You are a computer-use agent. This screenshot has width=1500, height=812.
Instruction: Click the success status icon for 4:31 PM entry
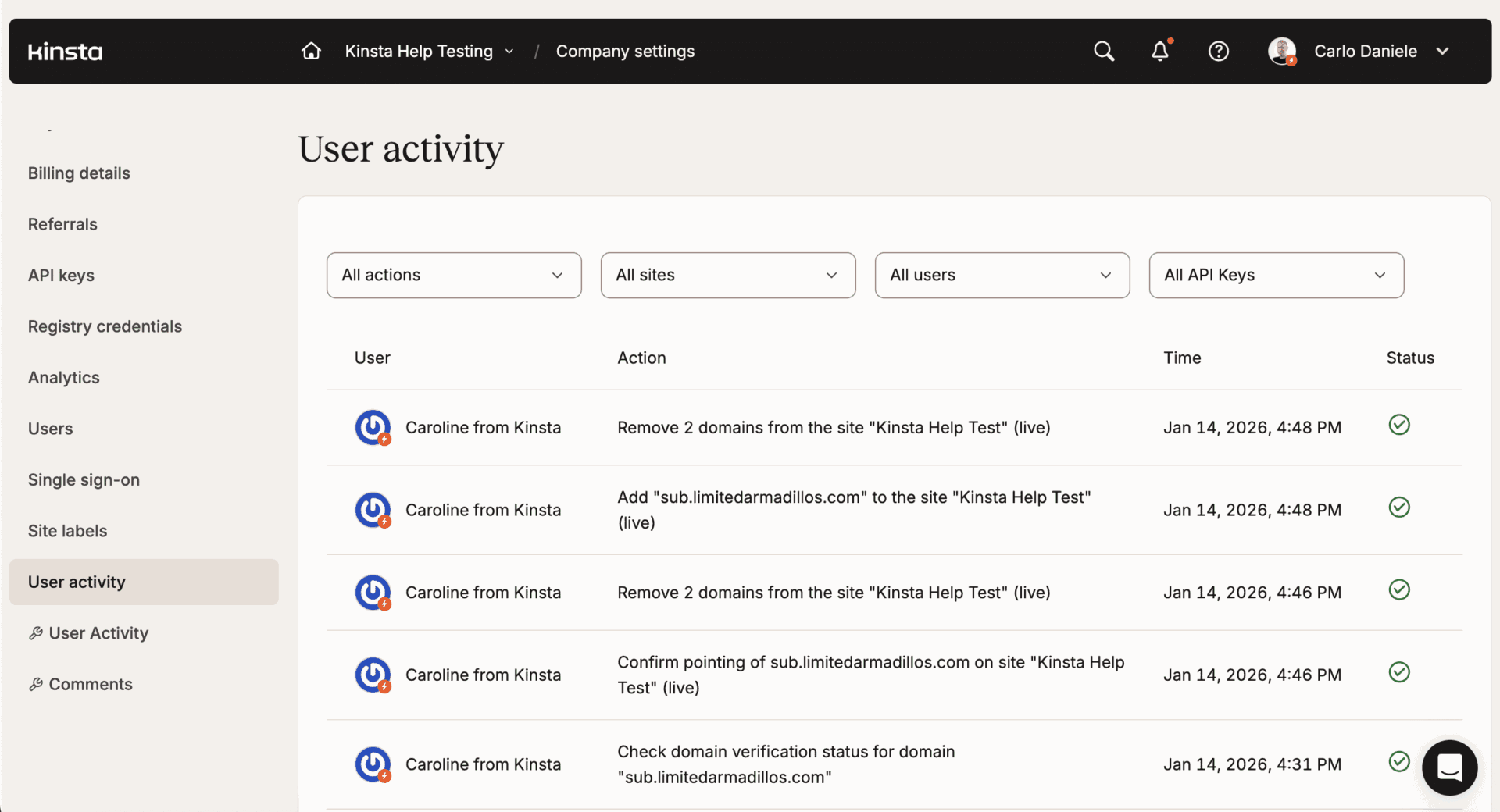point(1399,761)
